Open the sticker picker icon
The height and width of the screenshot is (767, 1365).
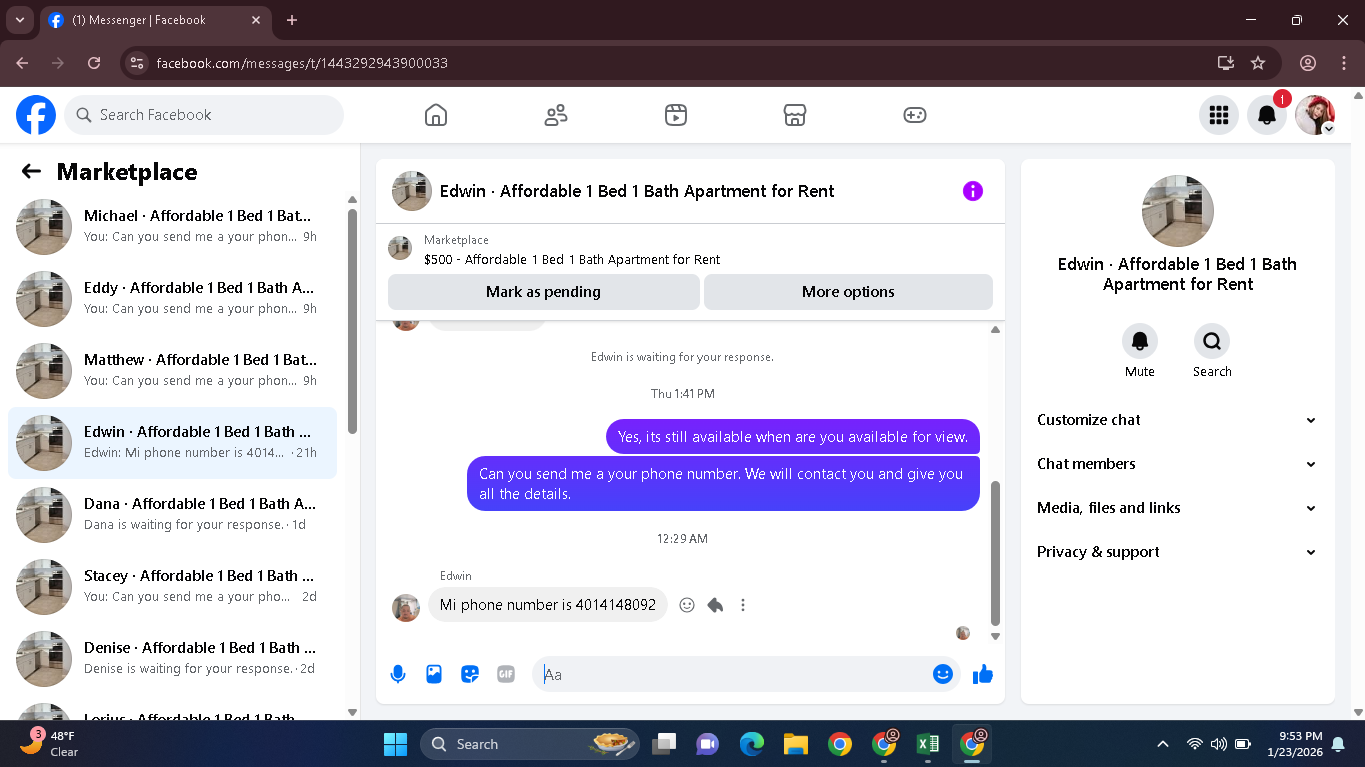click(470, 674)
